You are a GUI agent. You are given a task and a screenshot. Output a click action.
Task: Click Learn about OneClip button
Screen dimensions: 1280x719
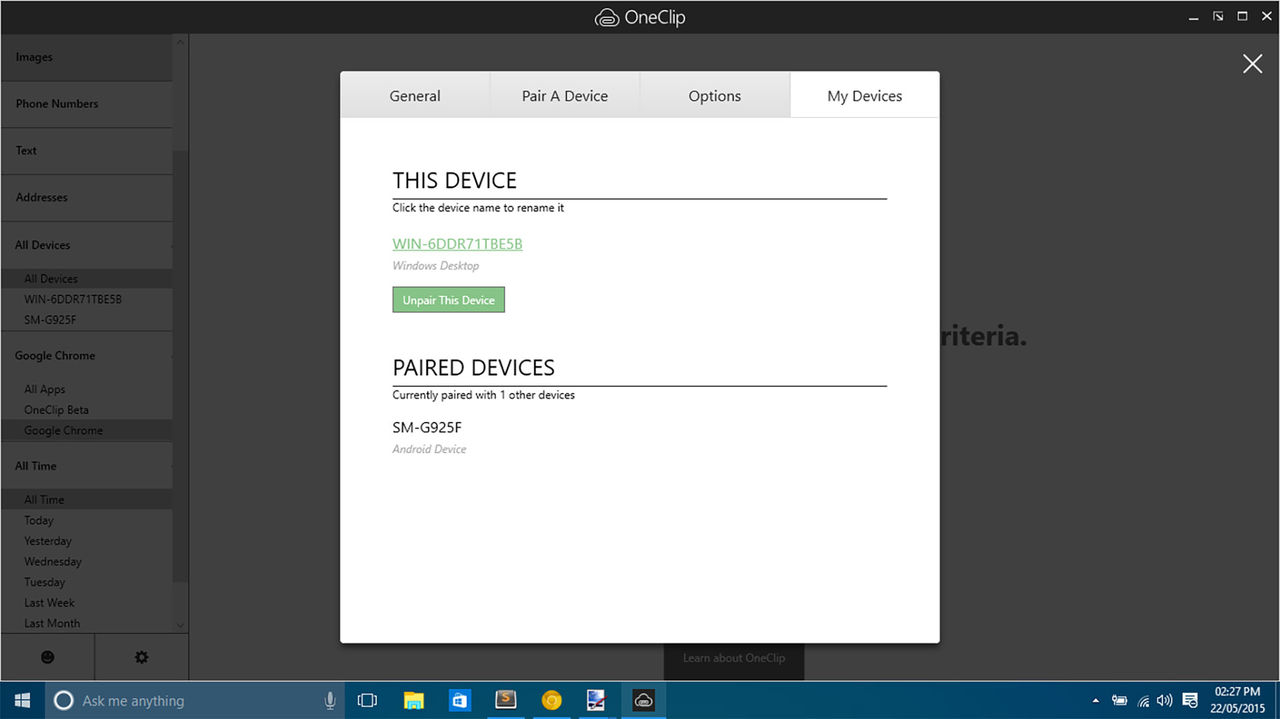tap(734, 658)
